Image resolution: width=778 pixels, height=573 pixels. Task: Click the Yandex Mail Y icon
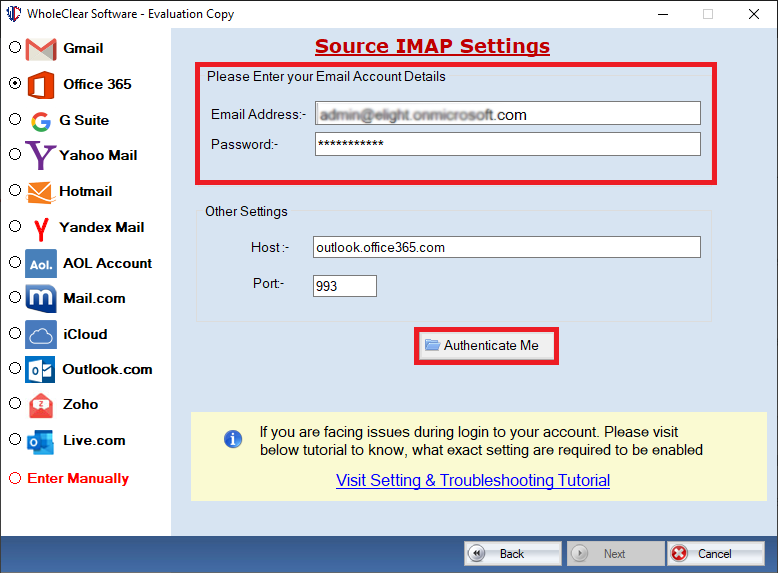point(41,229)
